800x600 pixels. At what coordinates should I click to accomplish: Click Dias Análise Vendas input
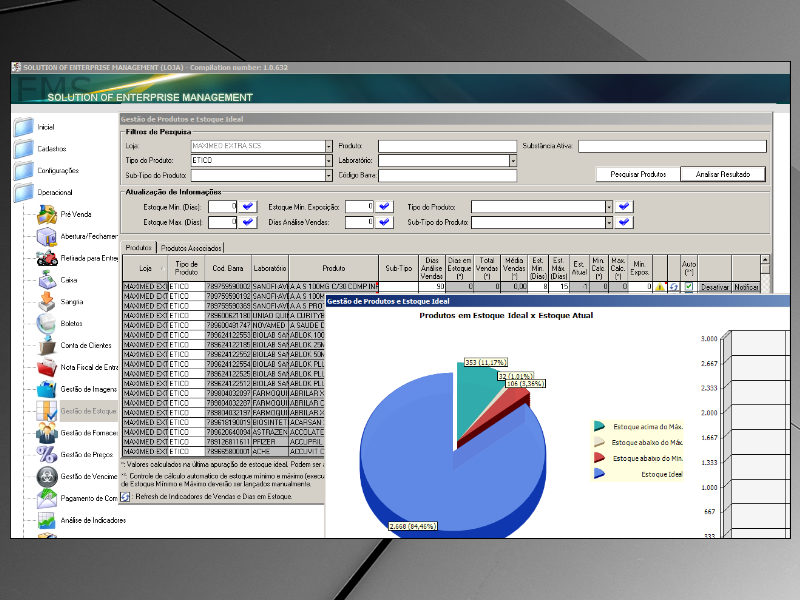(x=359, y=222)
